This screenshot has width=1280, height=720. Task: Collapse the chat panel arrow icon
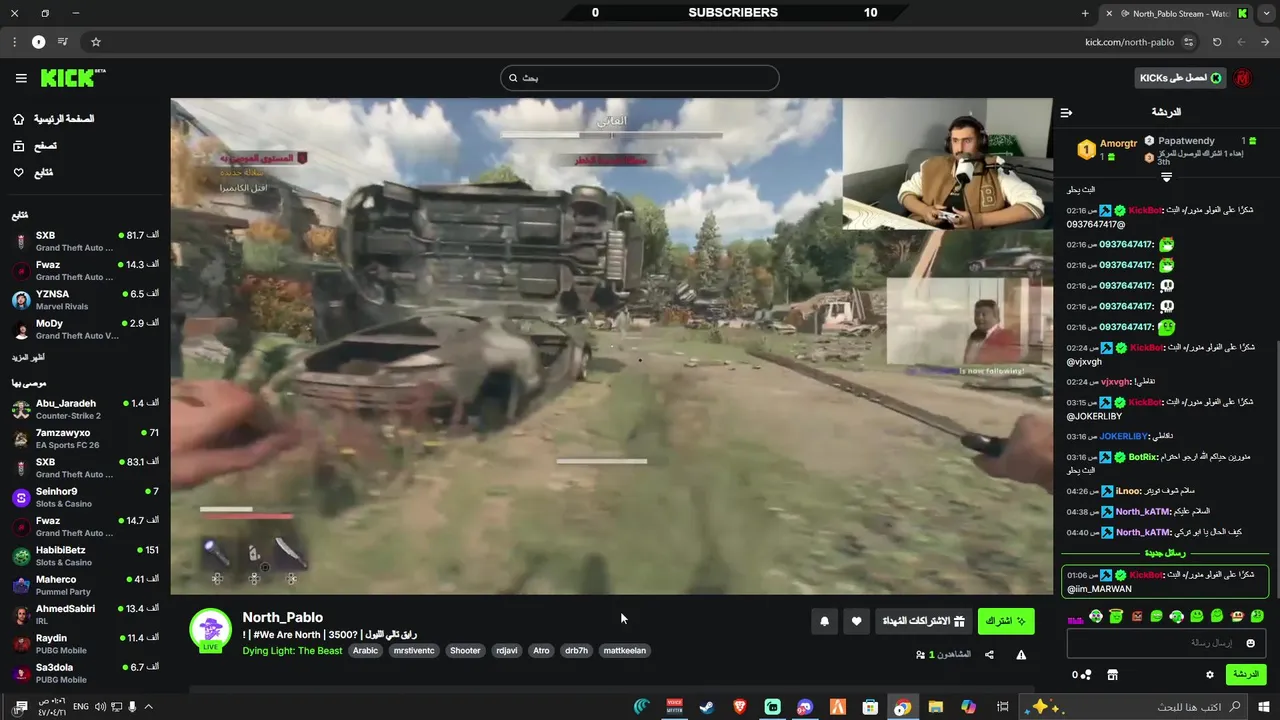point(1066,112)
